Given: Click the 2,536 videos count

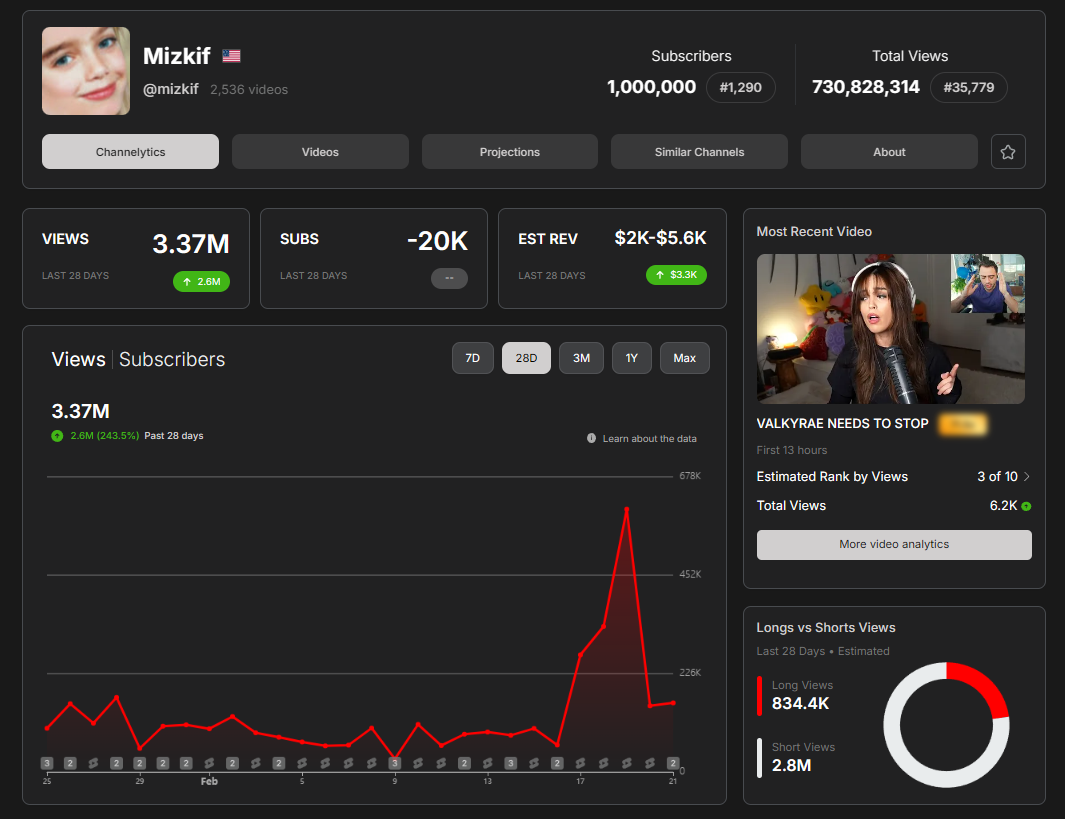Looking at the screenshot, I should click(249, 90).
